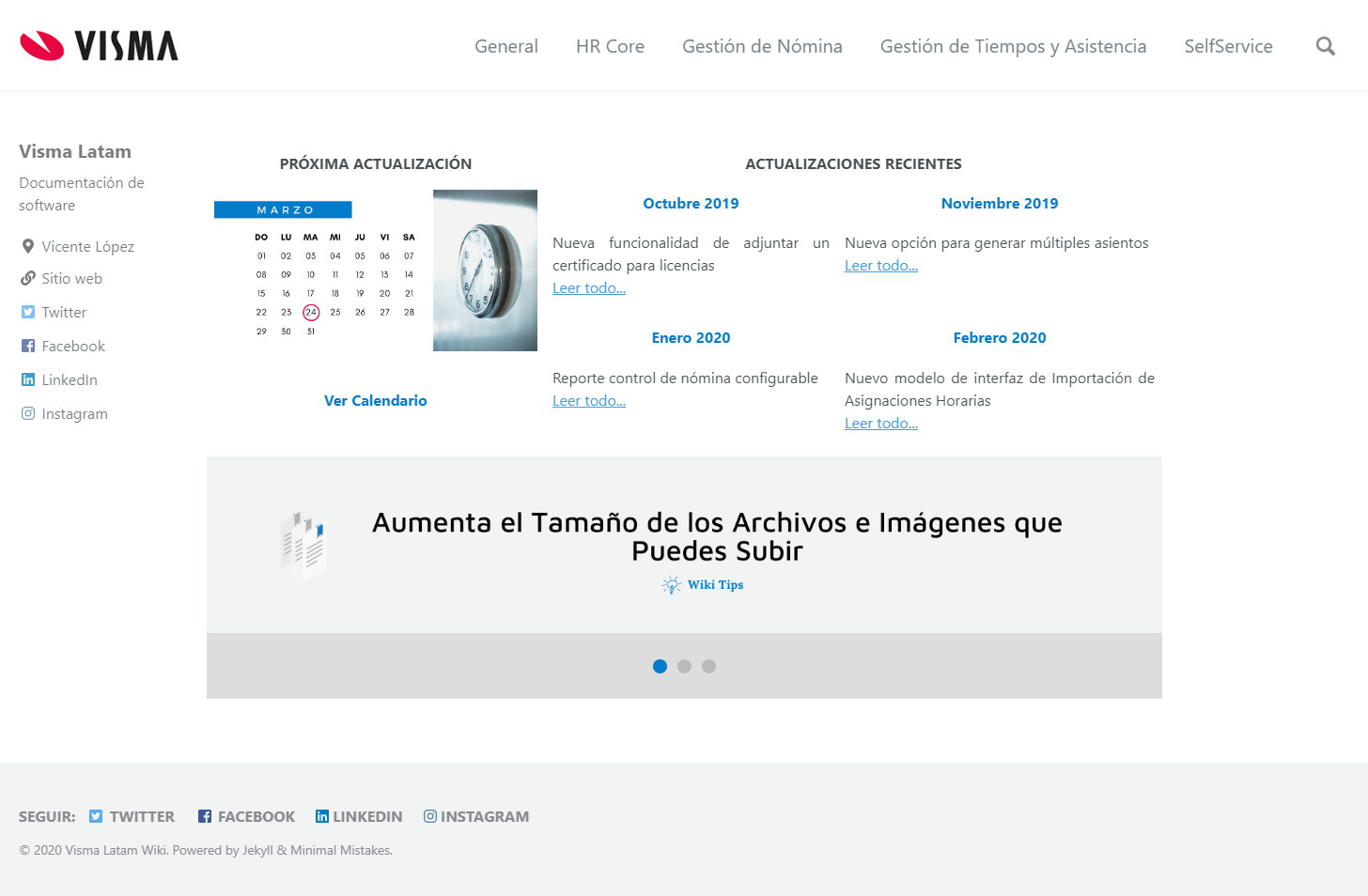Click the documents icon in the banner
1368x896 pixels.
pos(303,546)
